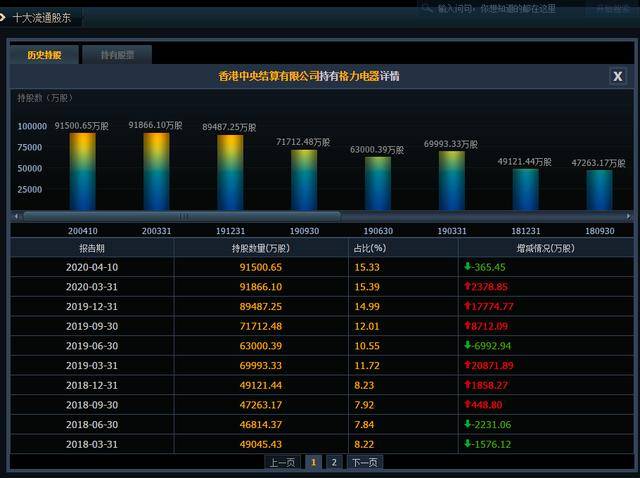640x478 pixels.
Task: Select the 2019-03-31 report date cell
Action: (92, 365)
